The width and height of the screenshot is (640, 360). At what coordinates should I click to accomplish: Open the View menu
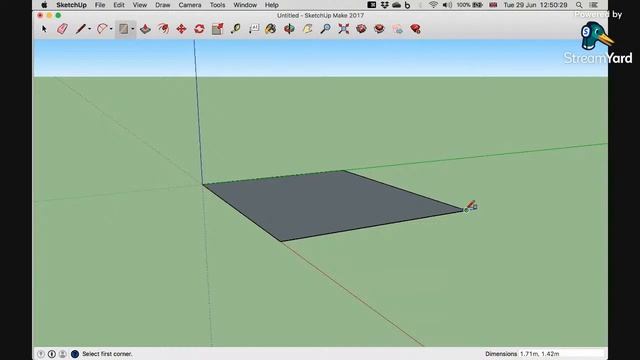140,5
